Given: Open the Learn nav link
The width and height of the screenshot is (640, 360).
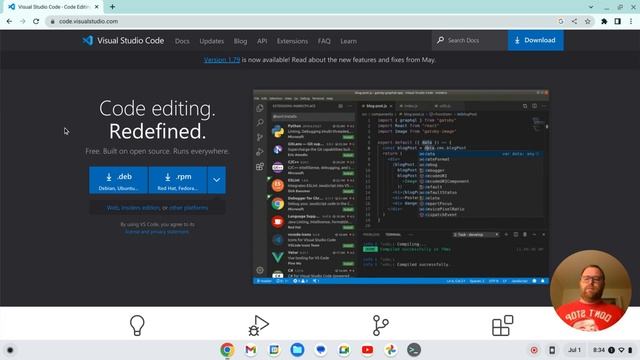Looking at the screenshot, I should 348,41.
